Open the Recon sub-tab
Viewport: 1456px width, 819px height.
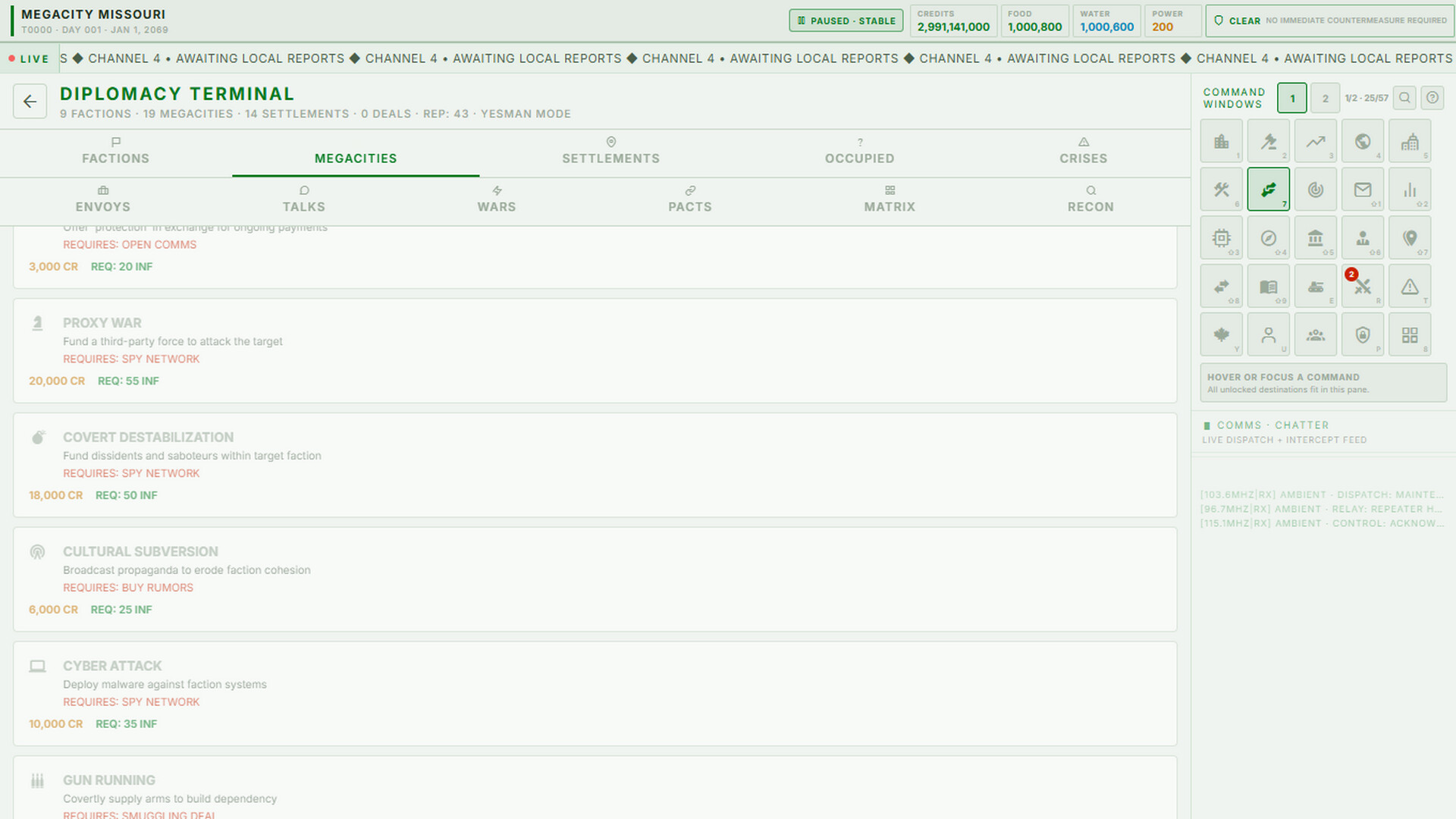tap(1090, 200)
